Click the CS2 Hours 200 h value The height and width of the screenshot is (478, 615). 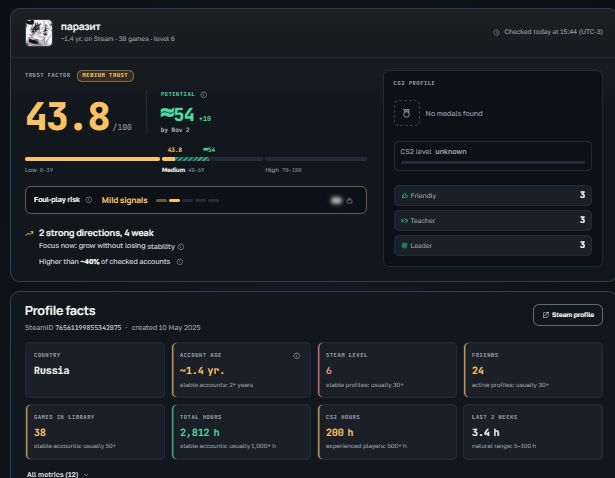coord(340,433)
